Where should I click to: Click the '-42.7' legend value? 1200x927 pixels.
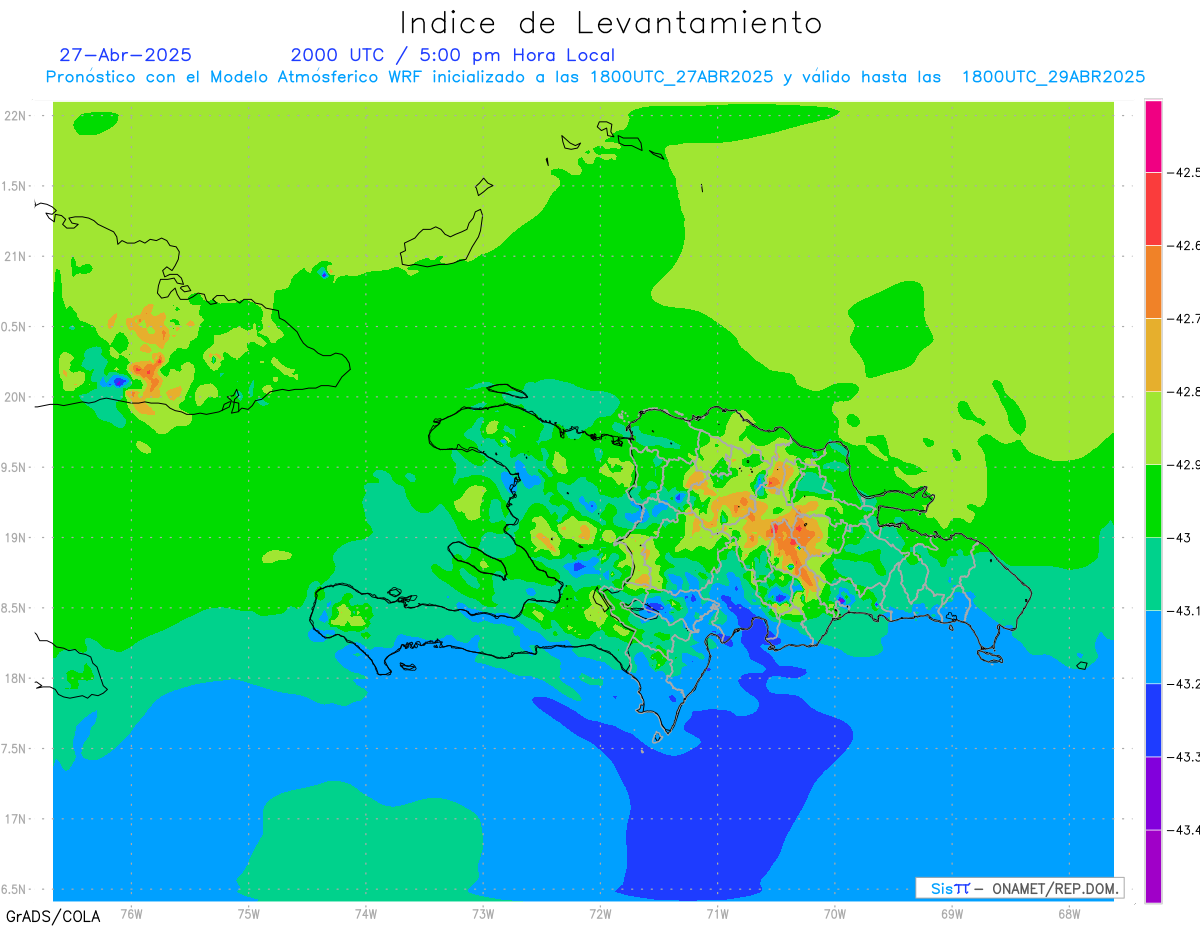pos(1185,319)
